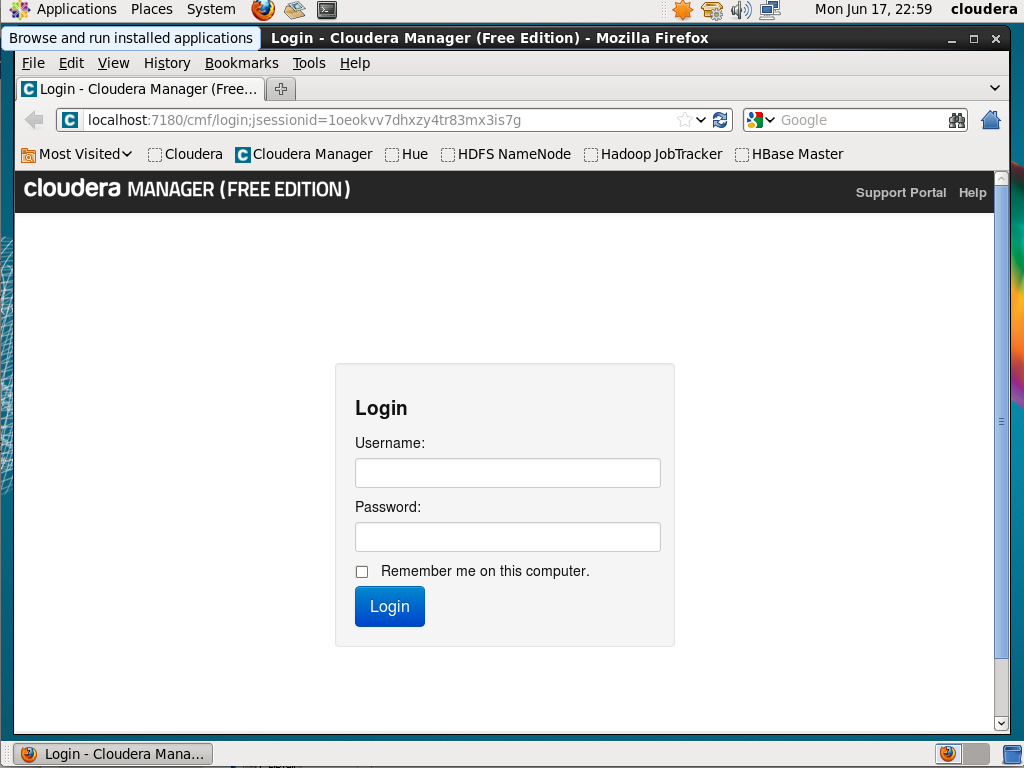Go to the Firefox home page

(991, 120)
